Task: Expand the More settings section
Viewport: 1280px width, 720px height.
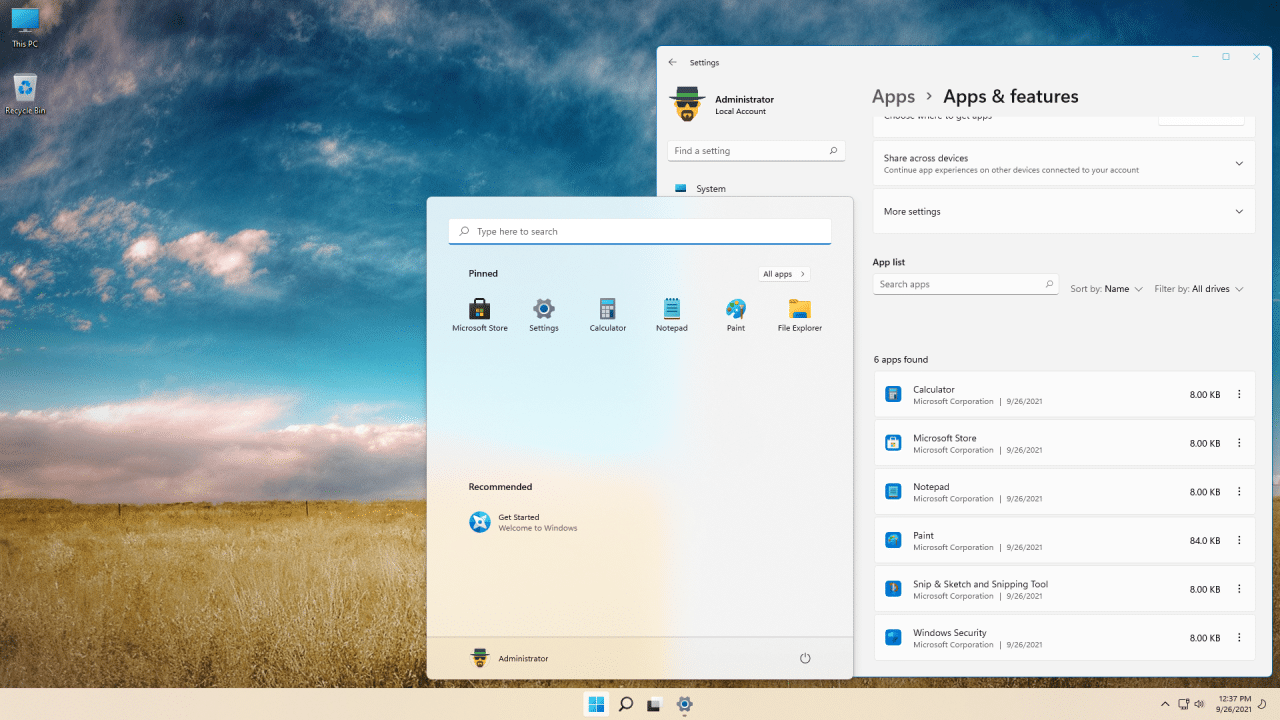Action: click(x=1064, y=211)
